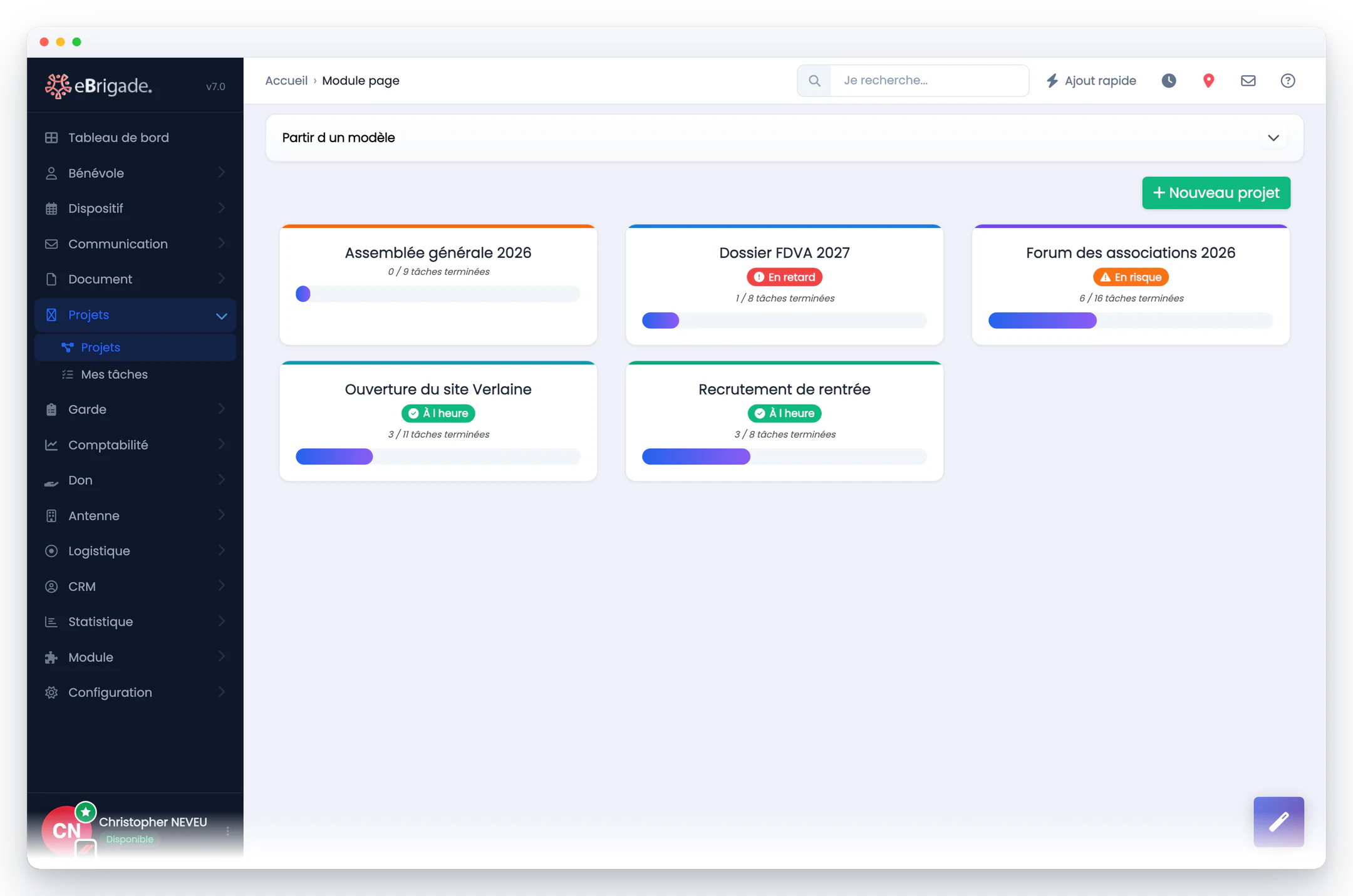
Task: Click the Garde clipboard icon
Action: click(51, 409)
